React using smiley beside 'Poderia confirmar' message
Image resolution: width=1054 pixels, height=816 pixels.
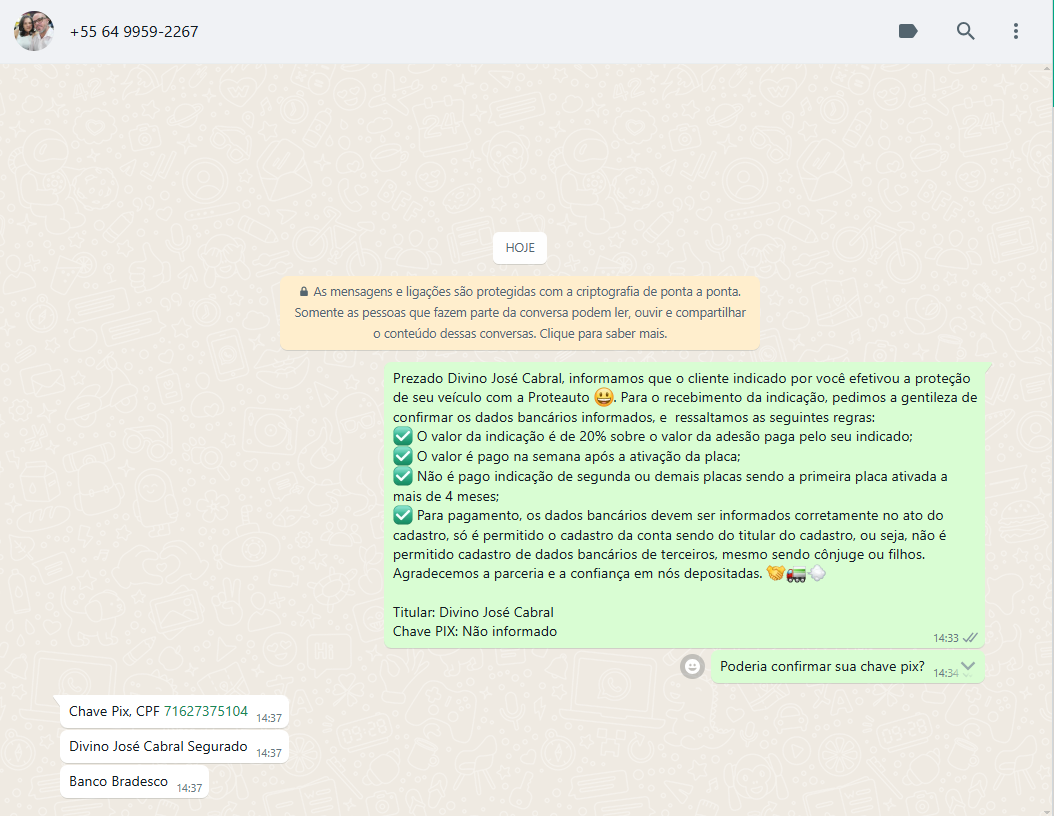tap(692, 666)
